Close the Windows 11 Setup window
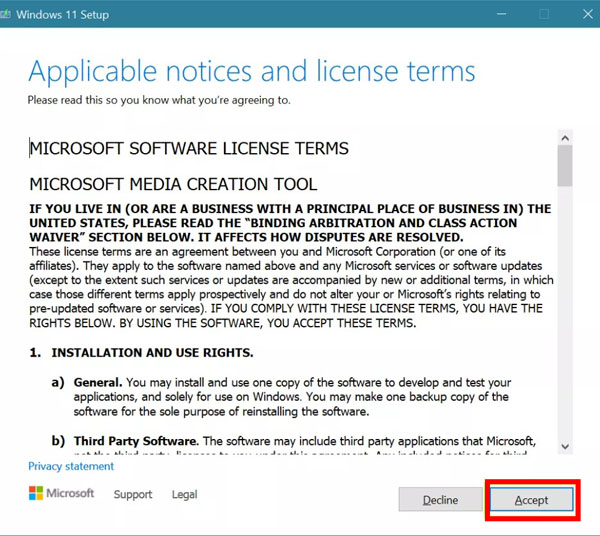 pos(588,14)
